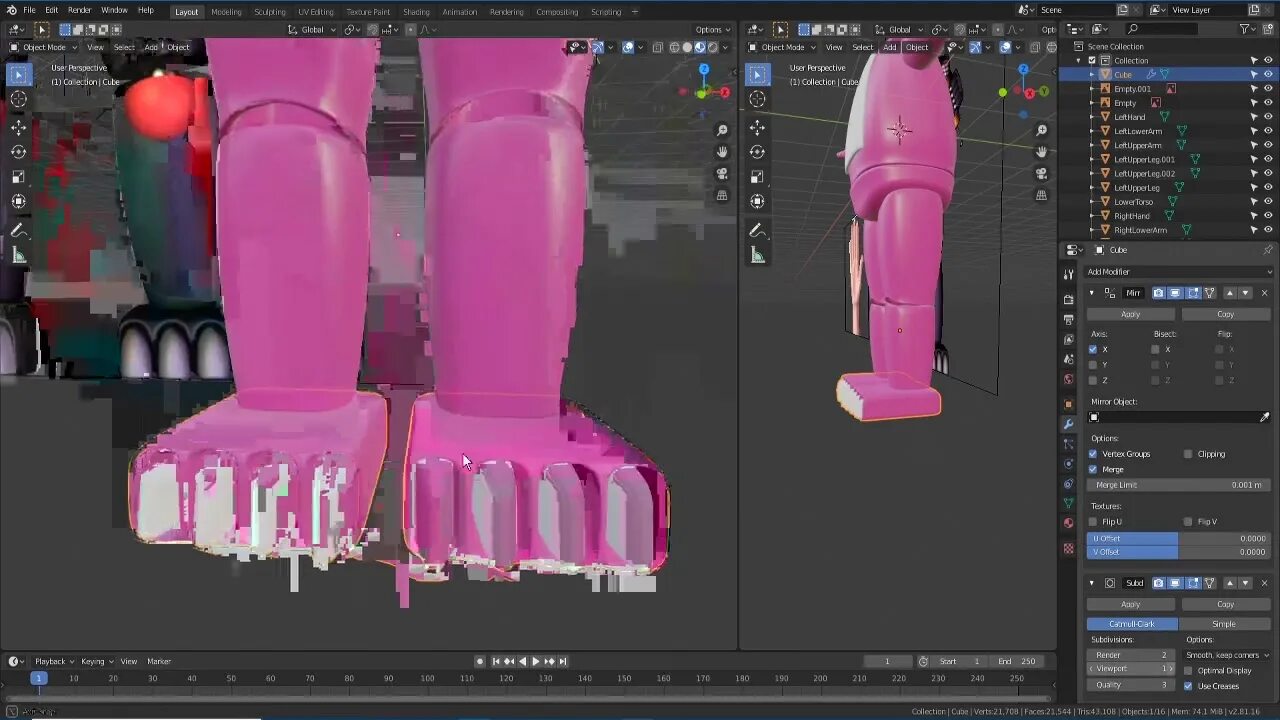
Task: Click the Mirror Object eyedropper icon
Action: click(1265, 417)
